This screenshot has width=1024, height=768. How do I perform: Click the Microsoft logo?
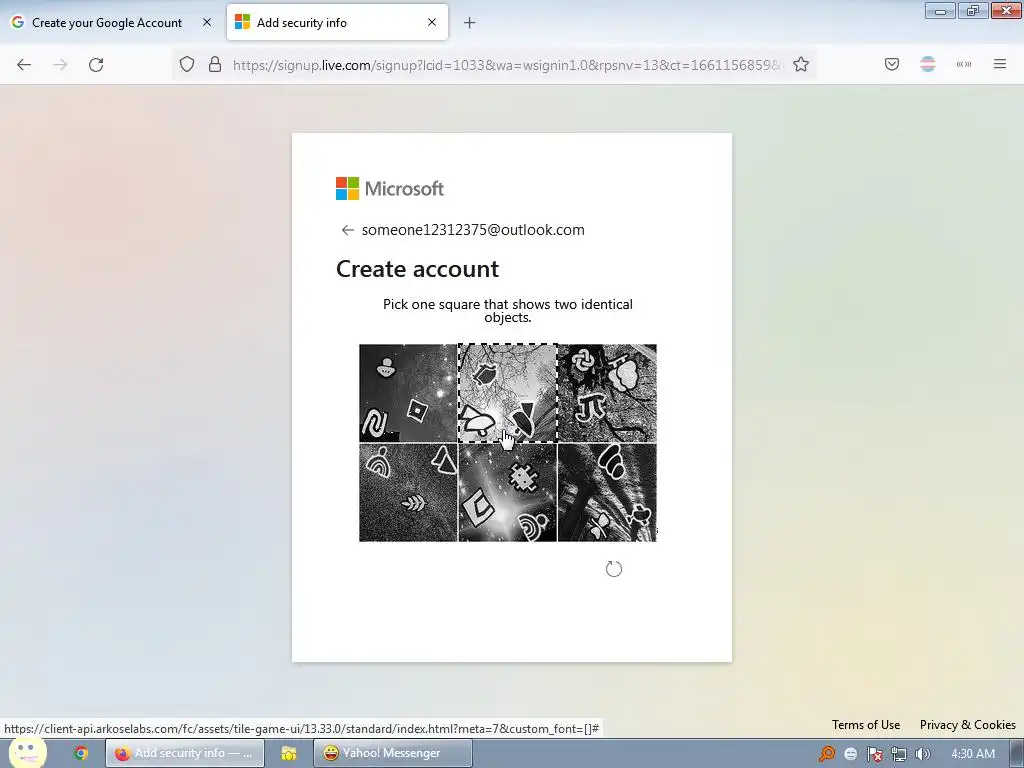pyautogui.click(x=390, y=189)
